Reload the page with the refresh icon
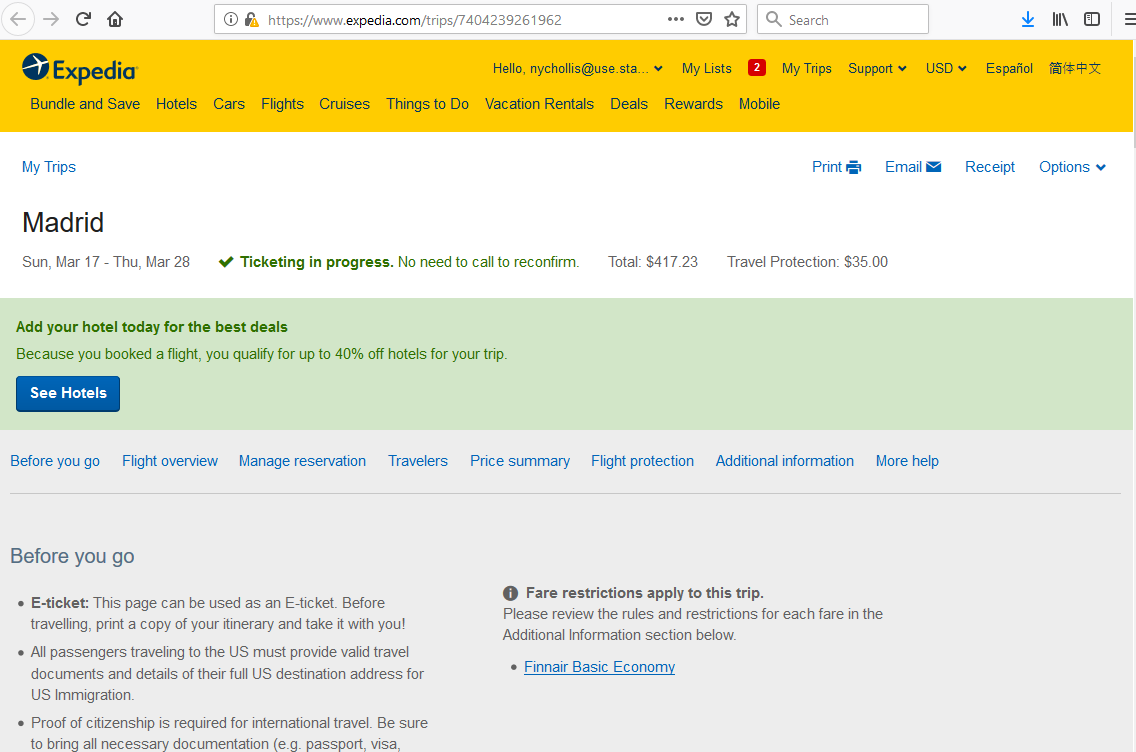1136x752 pixels. tap(84, 19)
